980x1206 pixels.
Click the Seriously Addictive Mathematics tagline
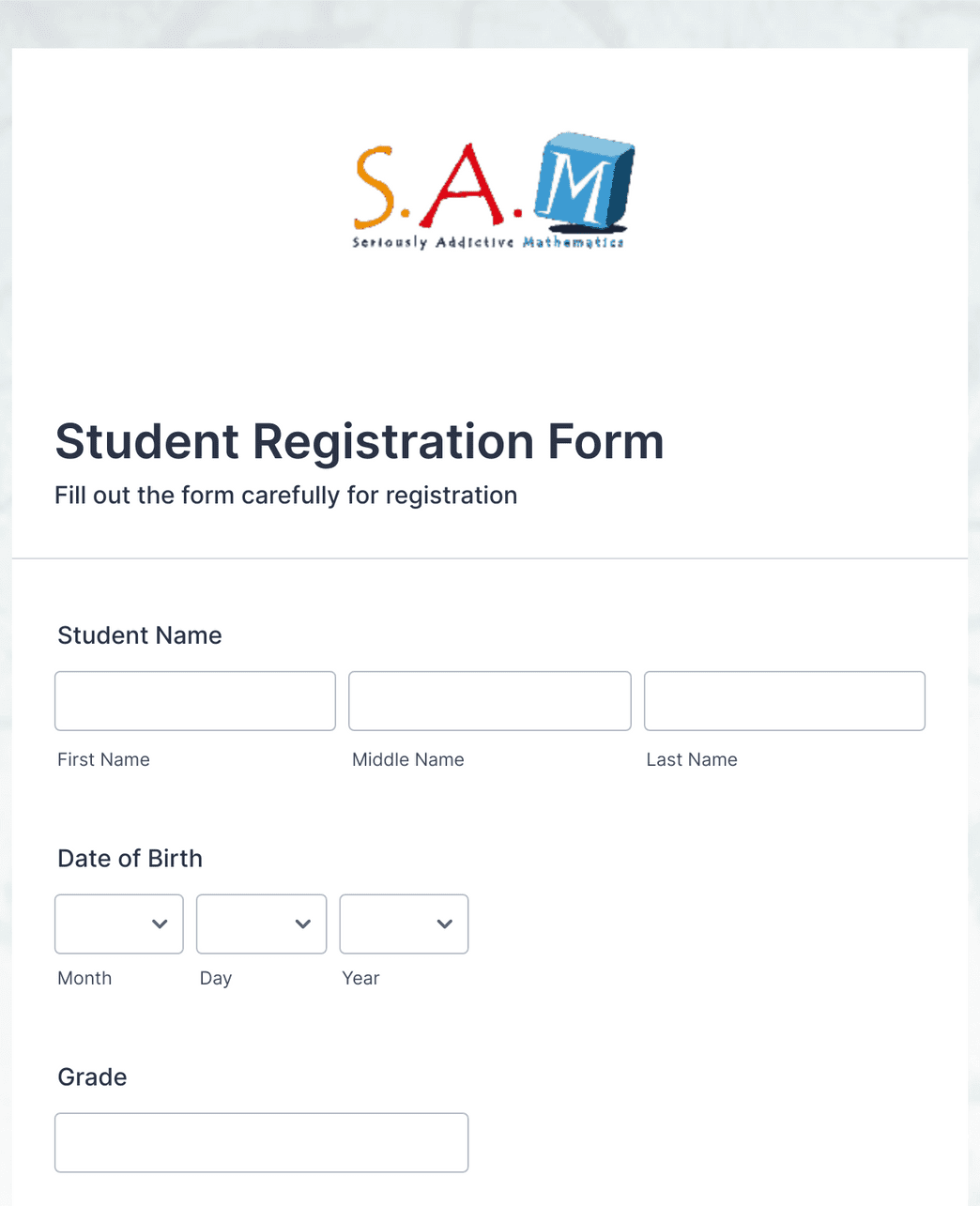click(x=486, y=242)
